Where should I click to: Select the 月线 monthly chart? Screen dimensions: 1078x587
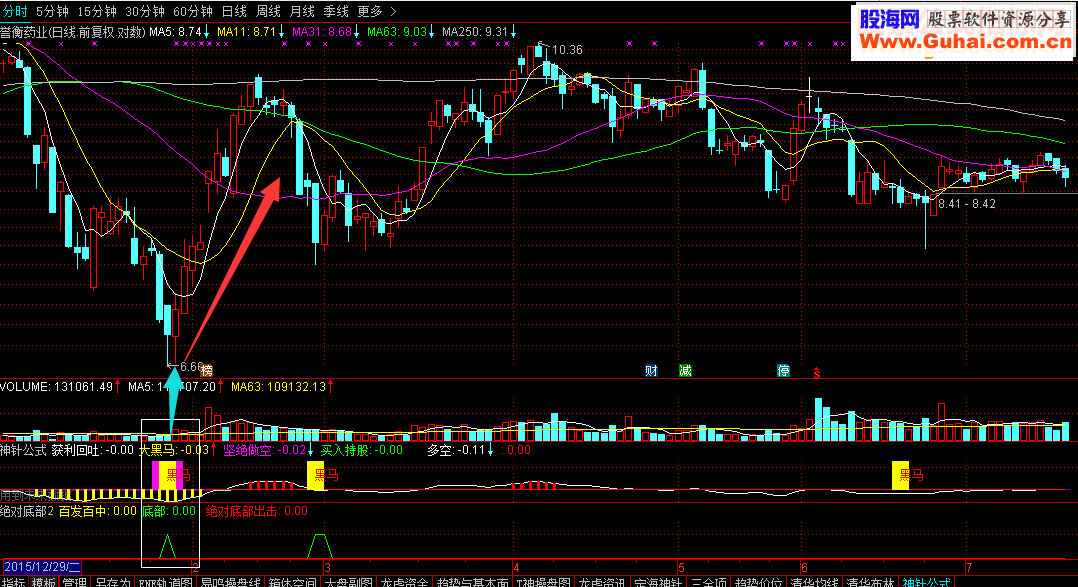302,12
